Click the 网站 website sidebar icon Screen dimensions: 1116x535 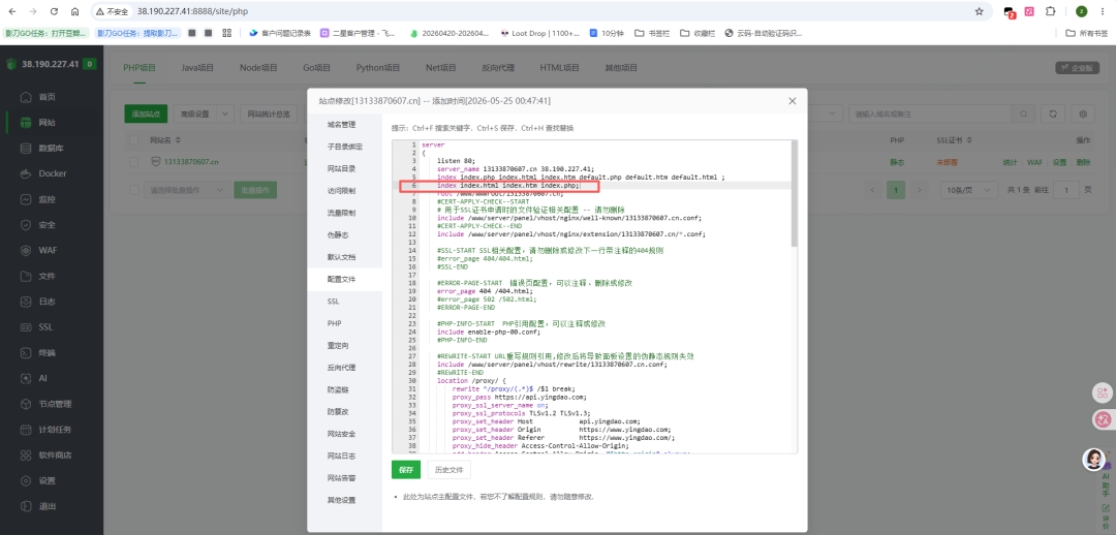26,122
